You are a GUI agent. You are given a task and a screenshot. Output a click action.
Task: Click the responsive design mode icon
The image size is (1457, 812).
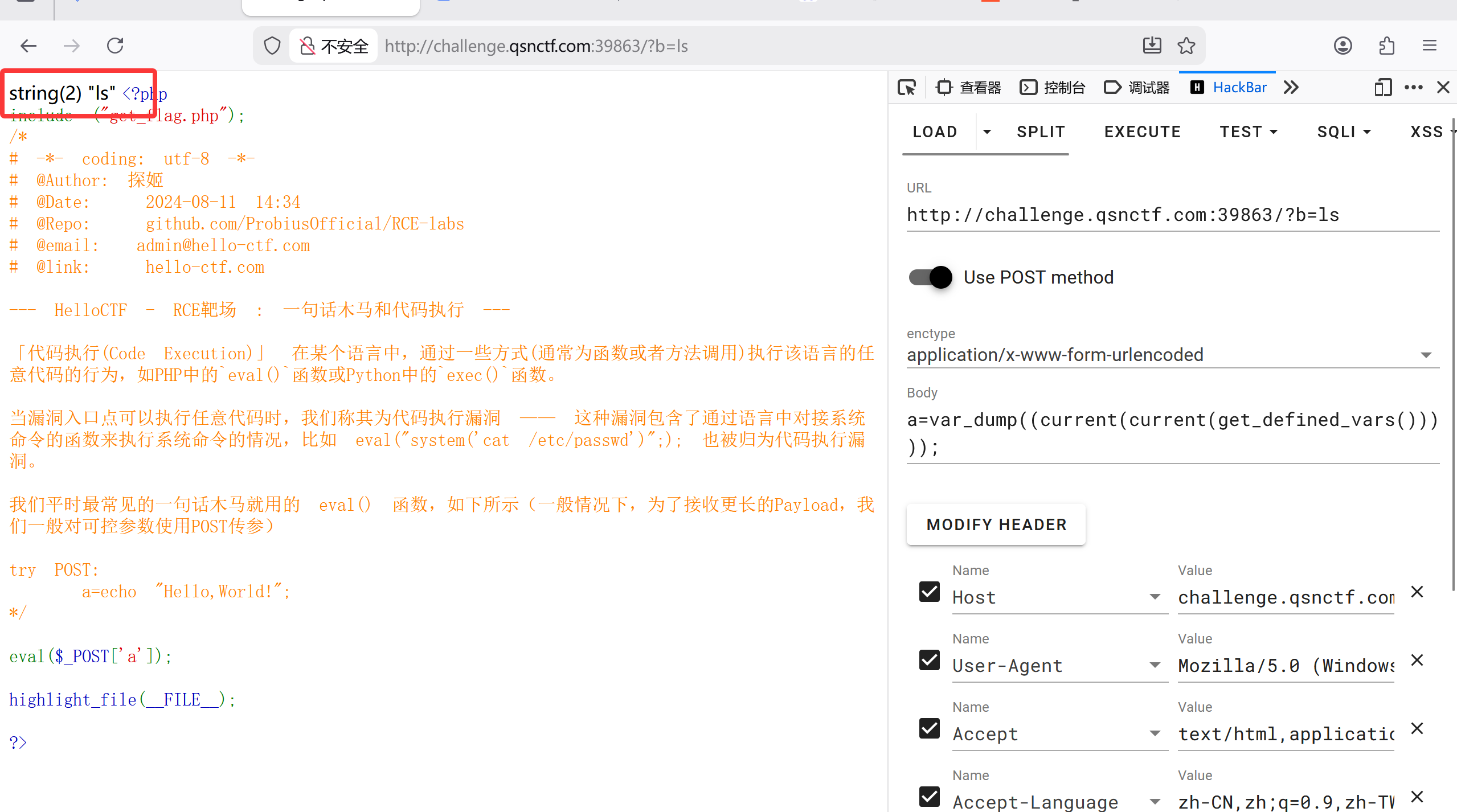tap(1382, 88)
